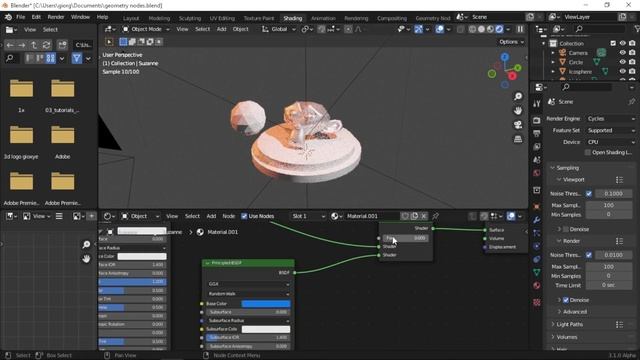Toggle render Denoise checkbox
This screenshot has height=360, width=640.
pos(566,300)
